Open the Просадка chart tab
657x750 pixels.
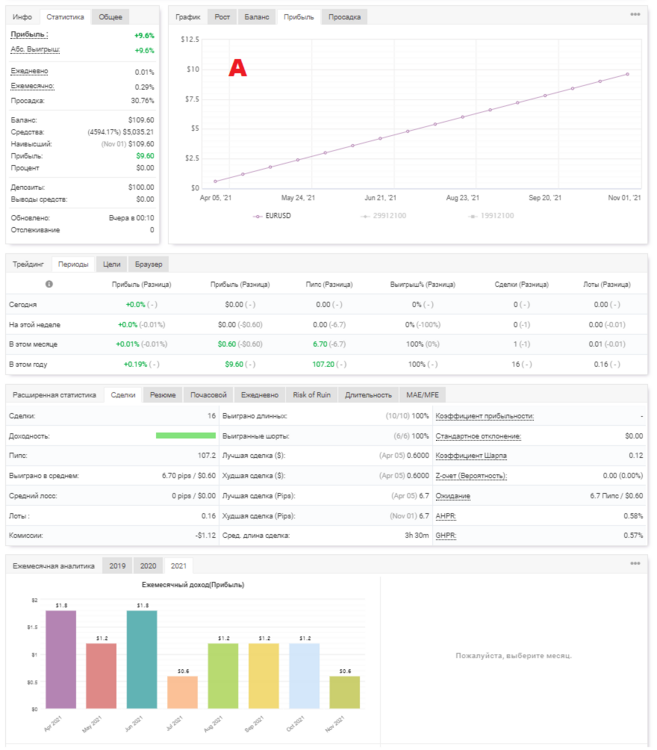pyautogui.click(x=344, y=17)
